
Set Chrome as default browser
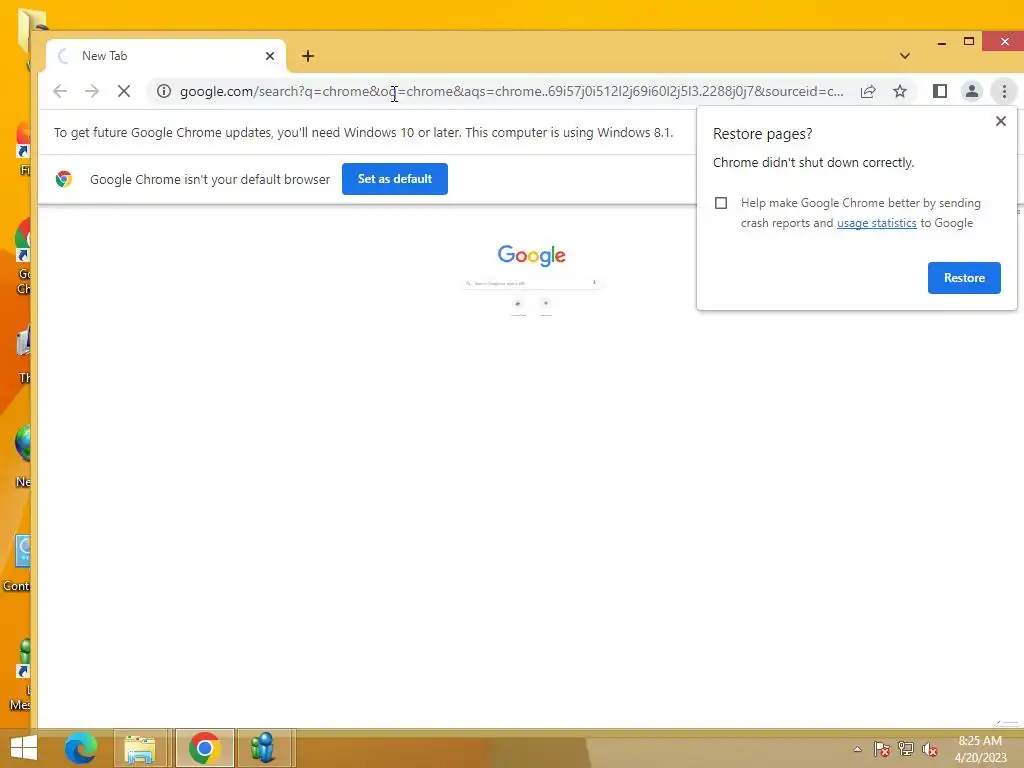pyautogui.click(x=394, y=179)
